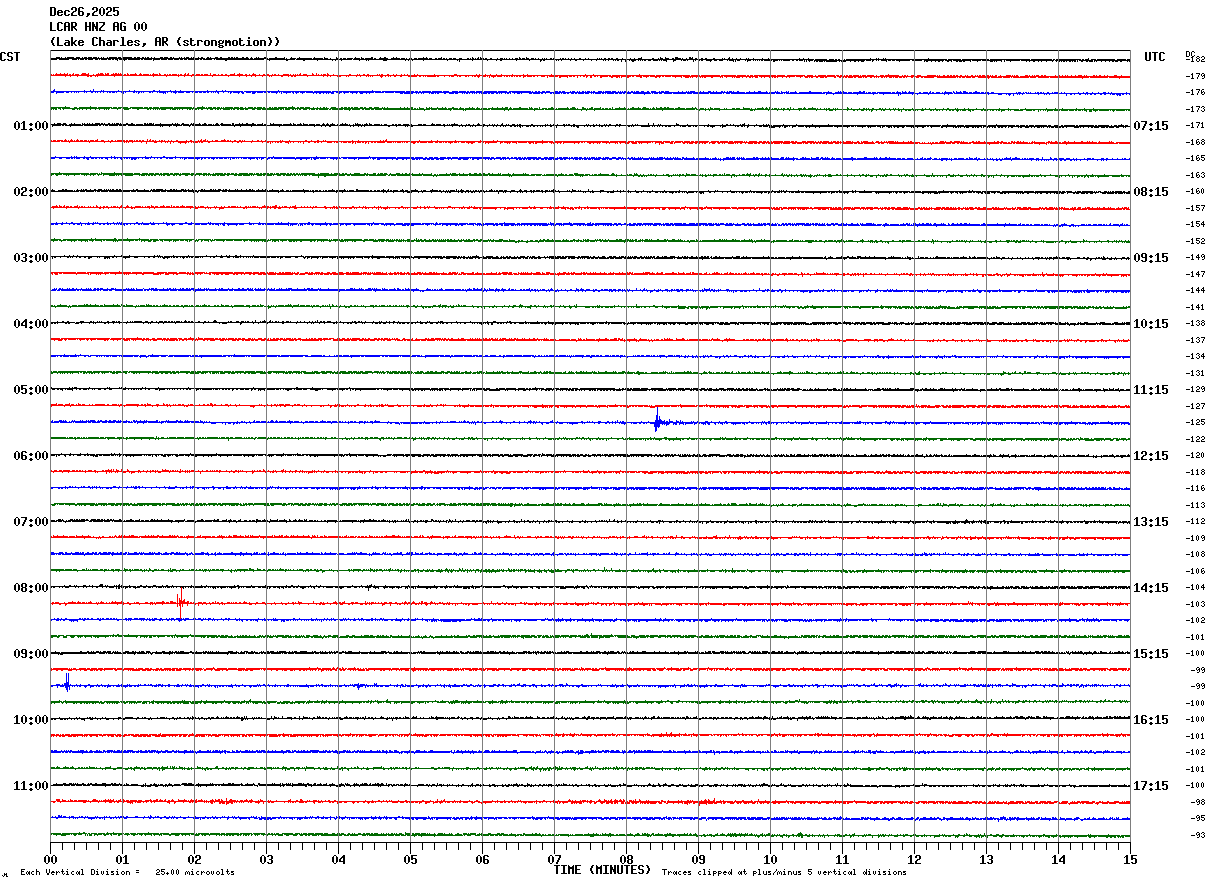Click the blue spike after 09:00 CST

point(67,683)
